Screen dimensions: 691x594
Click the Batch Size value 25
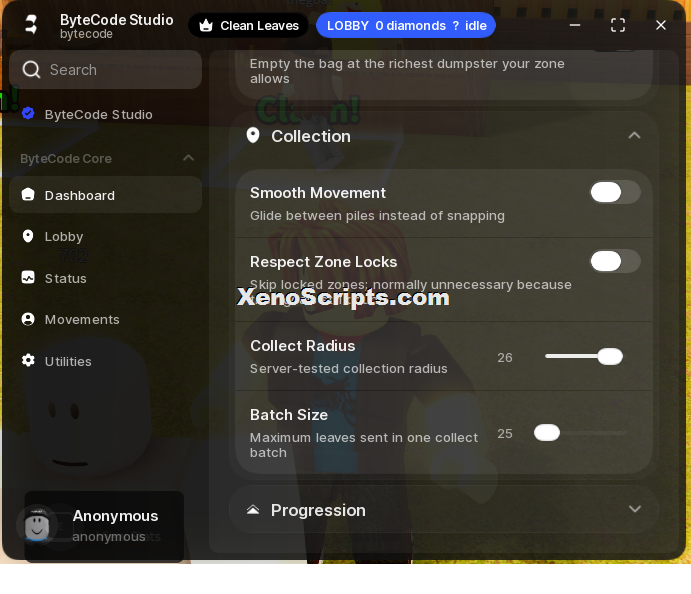(505, 434)
